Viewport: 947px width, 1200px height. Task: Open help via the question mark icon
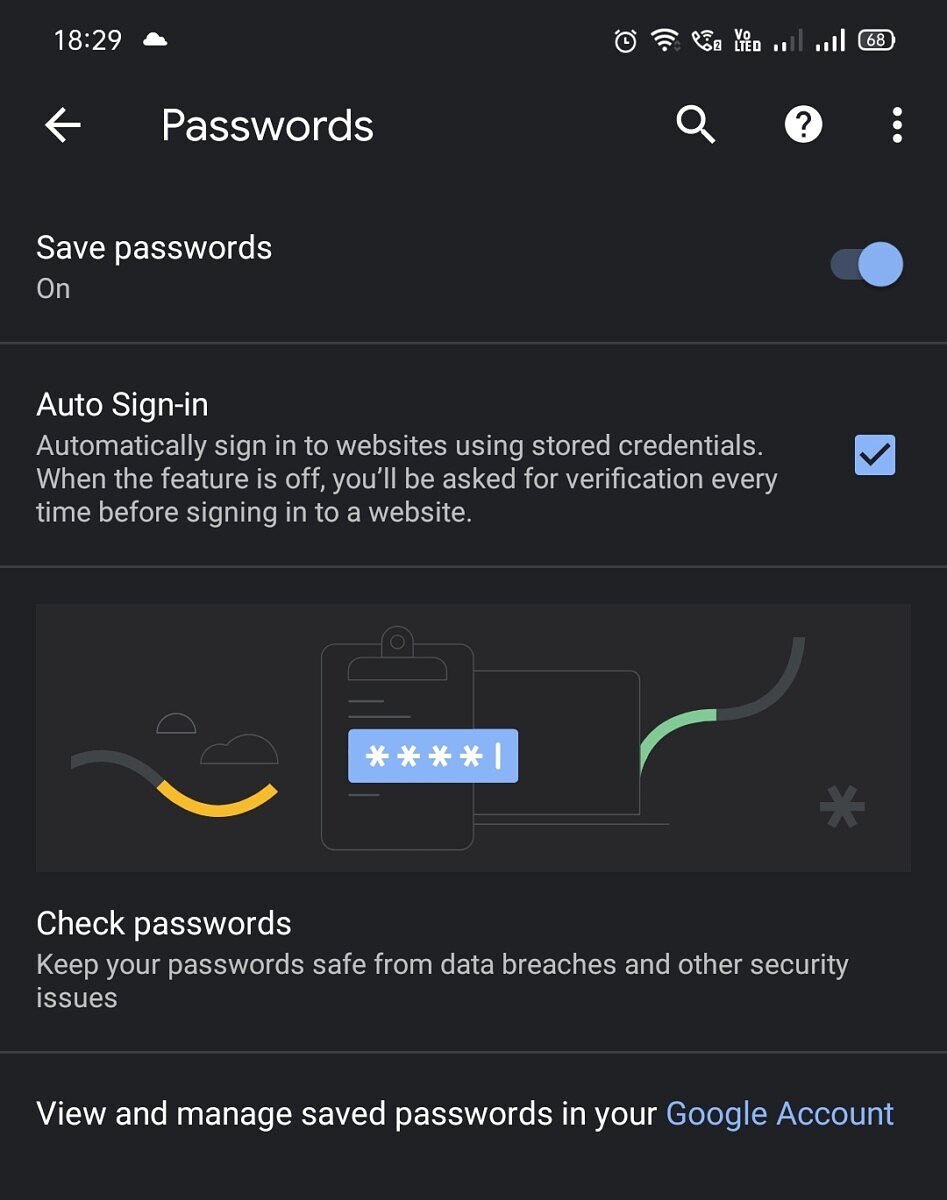point(803,125)
